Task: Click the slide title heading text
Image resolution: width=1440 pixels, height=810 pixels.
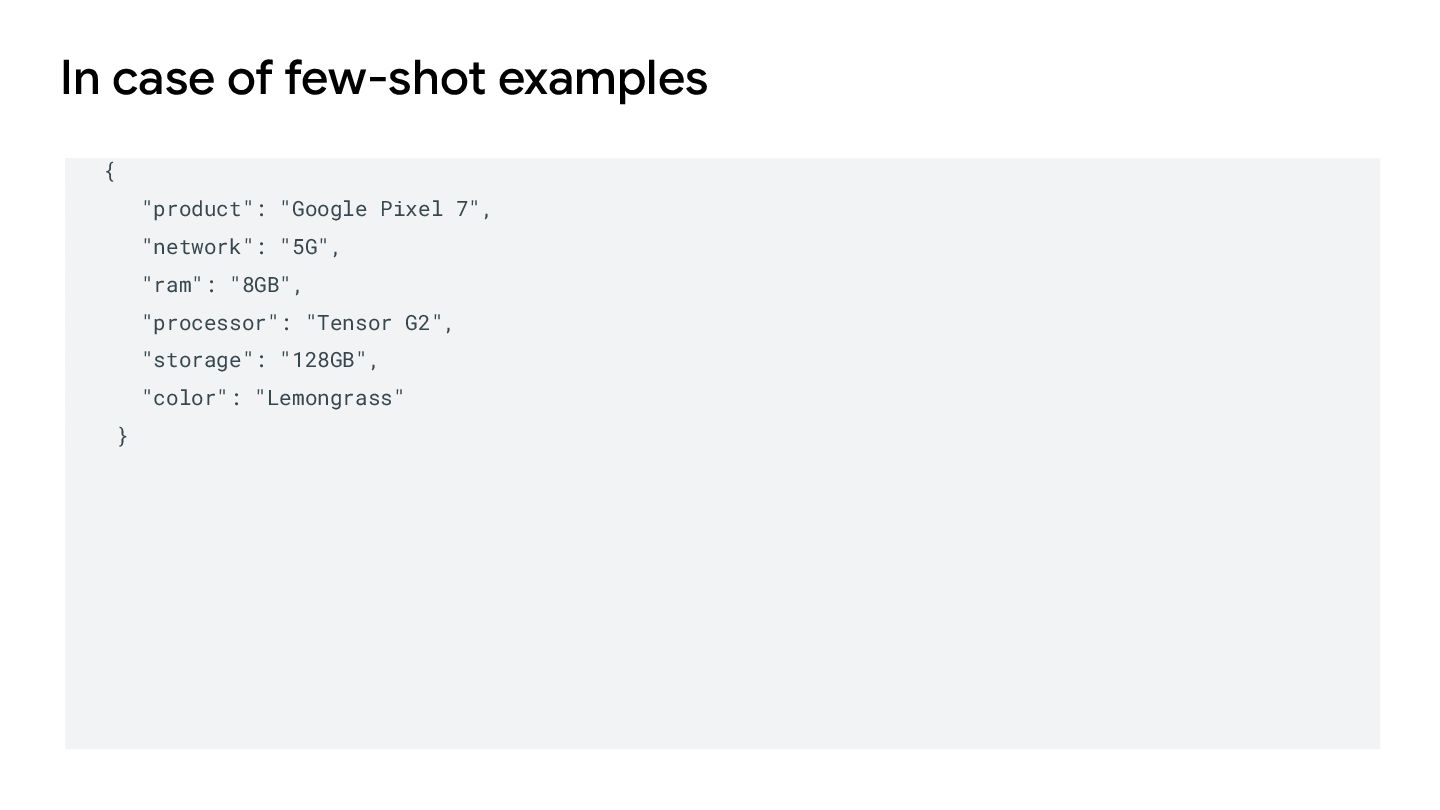Action: pos(384,78)
